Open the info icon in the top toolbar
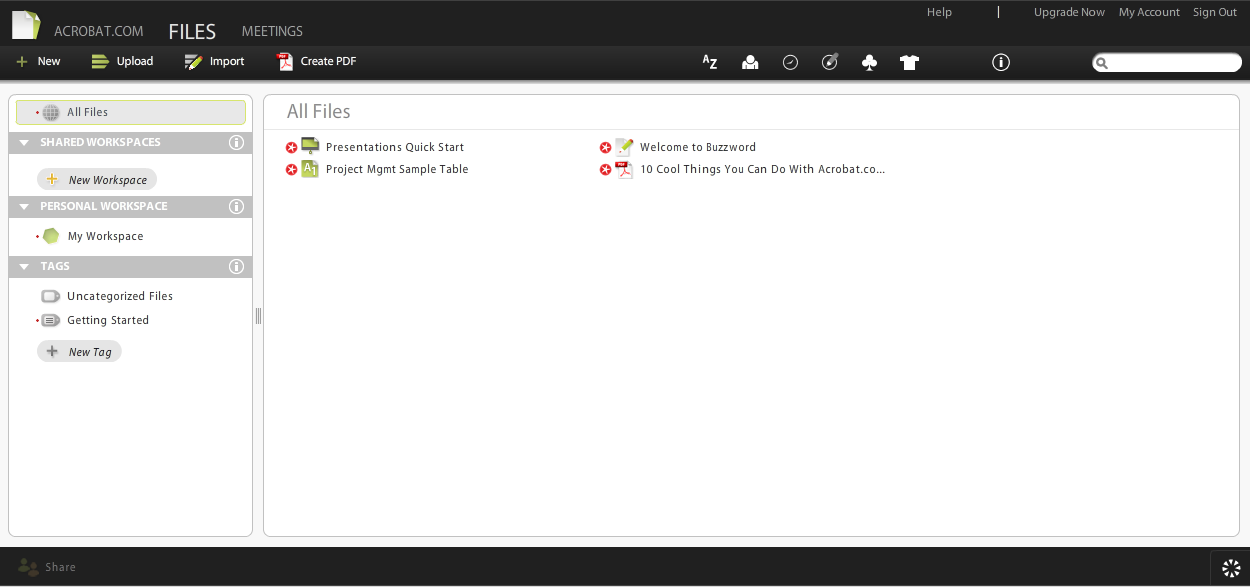The image size is (1250, 587). click(1001, 62)
